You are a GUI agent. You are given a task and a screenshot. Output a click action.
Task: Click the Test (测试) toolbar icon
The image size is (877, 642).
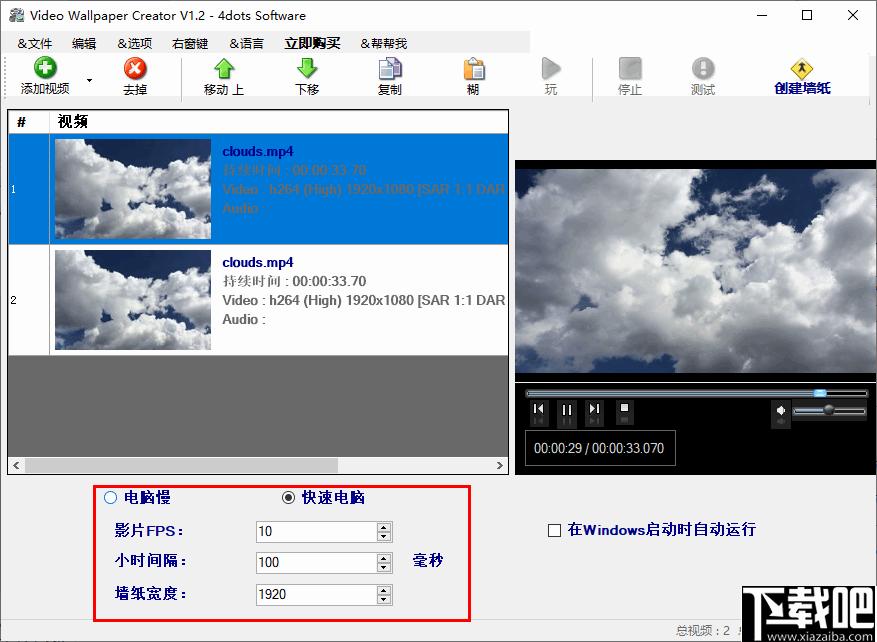coord(703,69)
